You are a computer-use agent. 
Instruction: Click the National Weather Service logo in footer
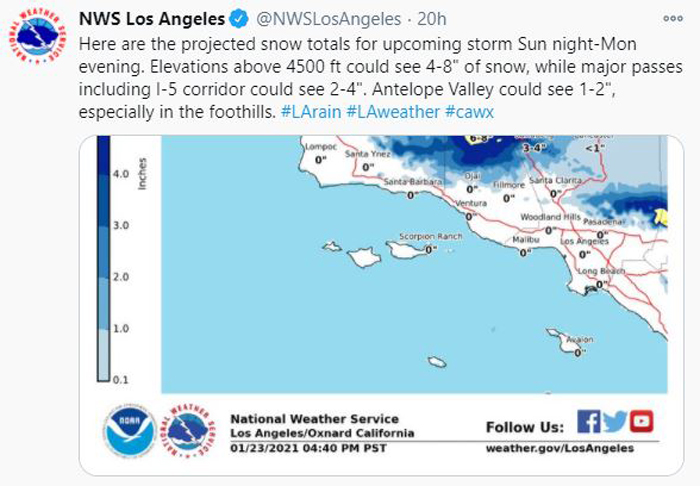(188, 430)
